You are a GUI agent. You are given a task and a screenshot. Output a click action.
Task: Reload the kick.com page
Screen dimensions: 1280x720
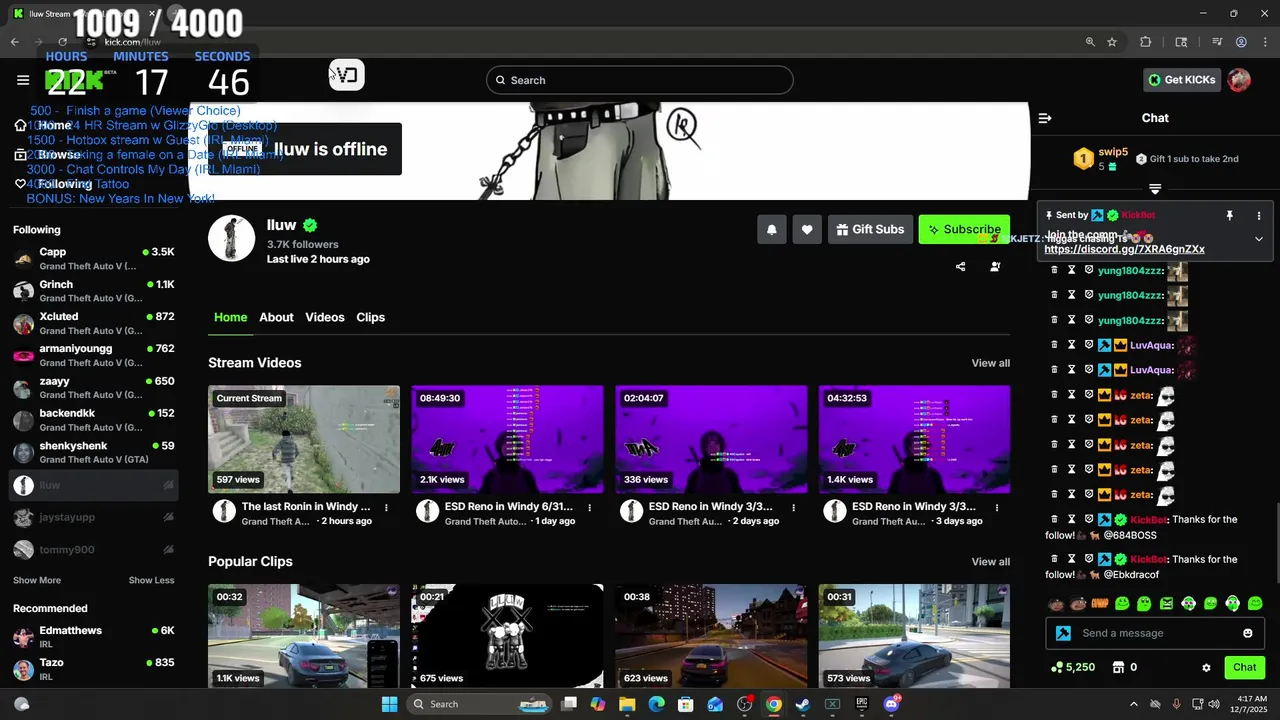coord(62,42)
